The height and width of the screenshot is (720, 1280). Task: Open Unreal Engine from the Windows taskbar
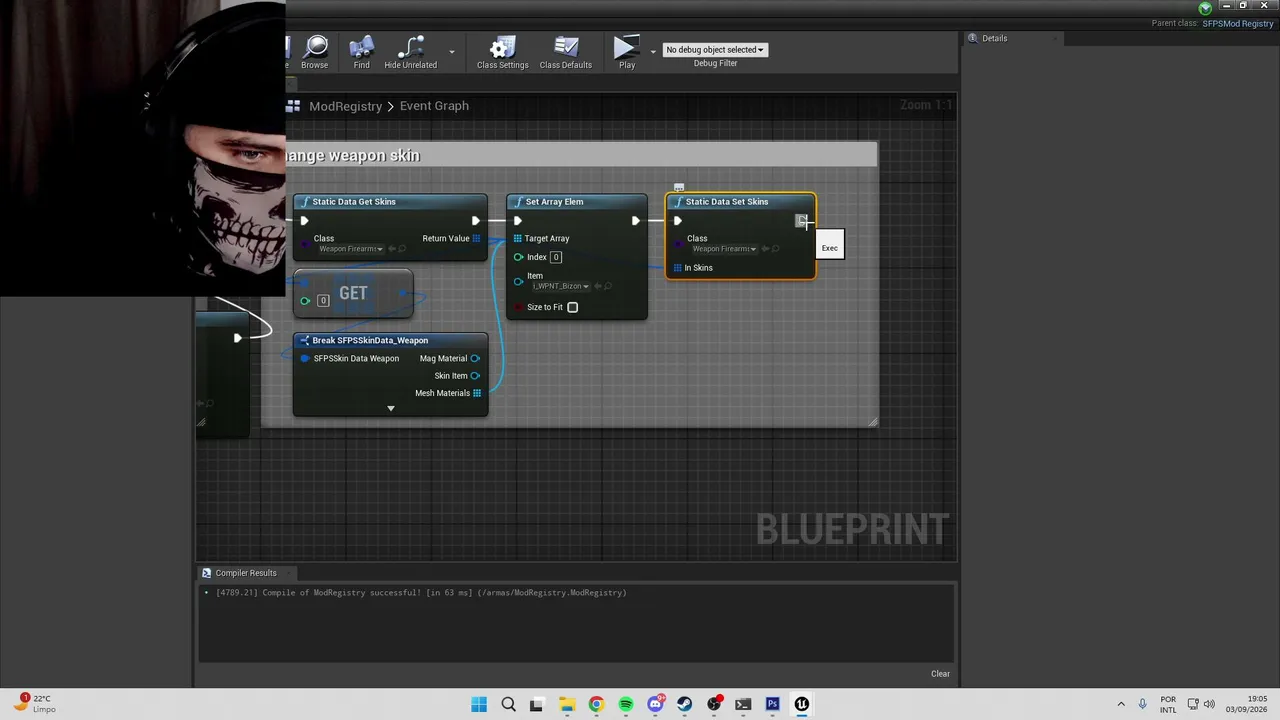tap(801, 704)
